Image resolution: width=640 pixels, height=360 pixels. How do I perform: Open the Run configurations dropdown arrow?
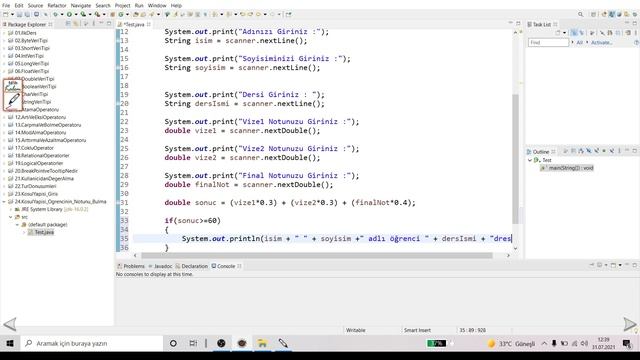(76, 14)
